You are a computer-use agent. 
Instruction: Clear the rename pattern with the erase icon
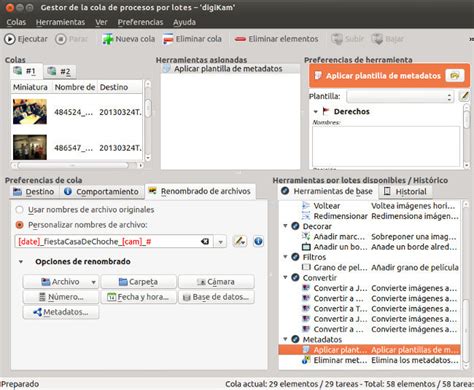click(x=205, y=241)
